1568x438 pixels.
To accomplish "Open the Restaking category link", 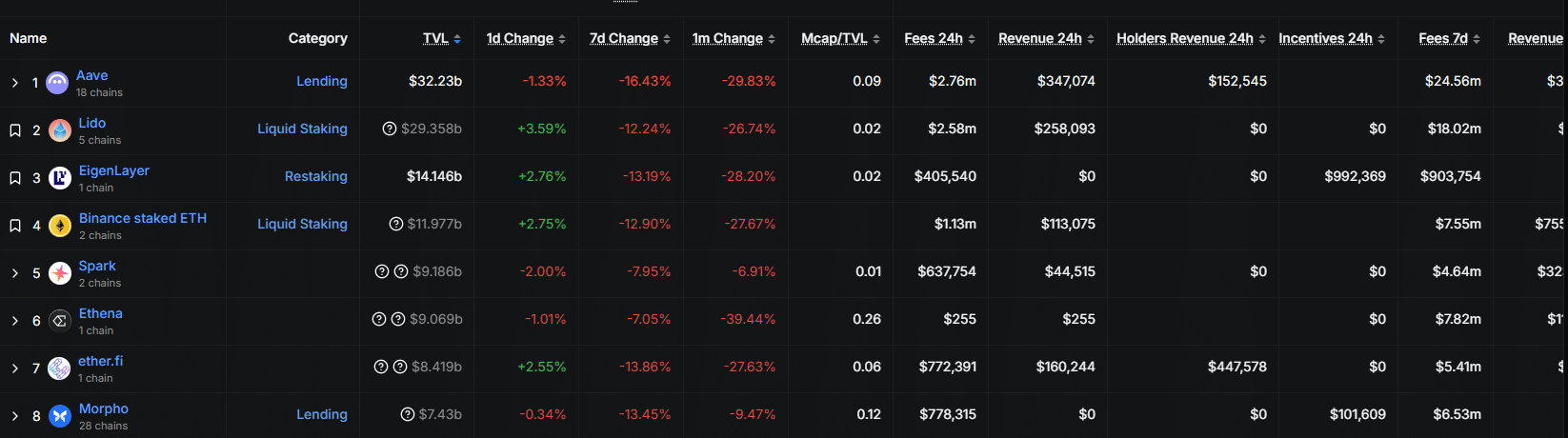I will pos(315,176).
